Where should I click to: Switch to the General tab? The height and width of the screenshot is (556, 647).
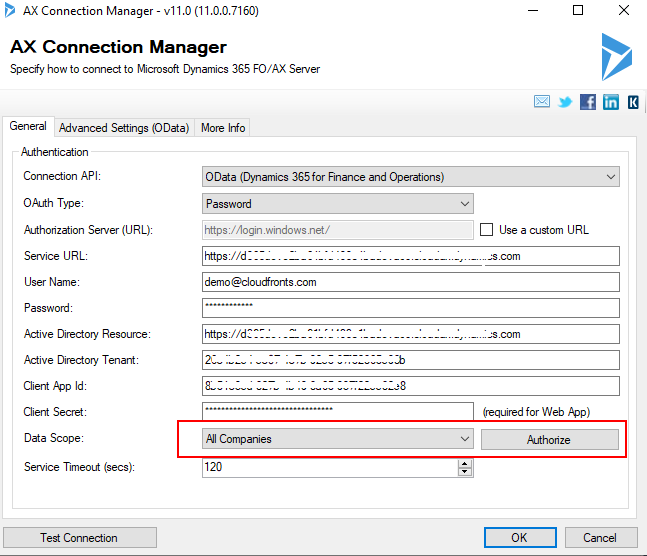coord(28,126)
